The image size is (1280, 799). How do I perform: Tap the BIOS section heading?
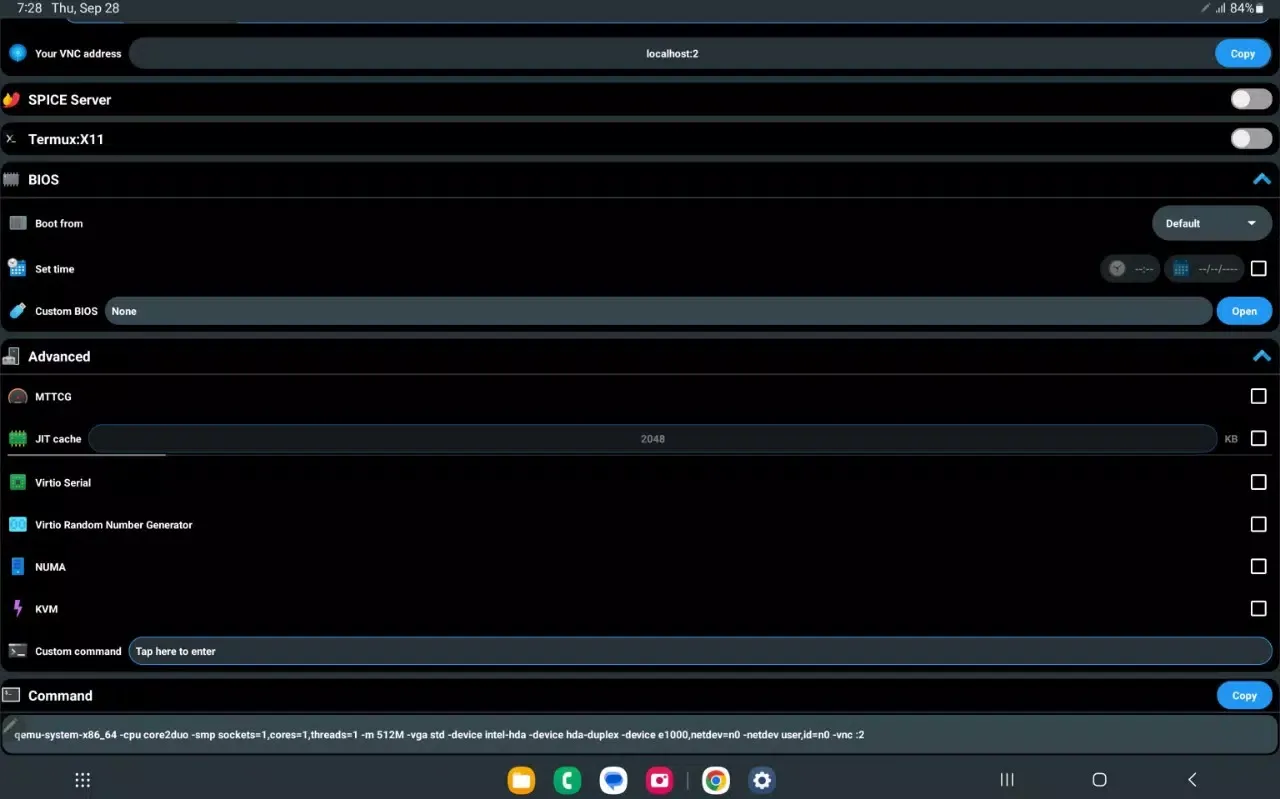coord(44,180)
